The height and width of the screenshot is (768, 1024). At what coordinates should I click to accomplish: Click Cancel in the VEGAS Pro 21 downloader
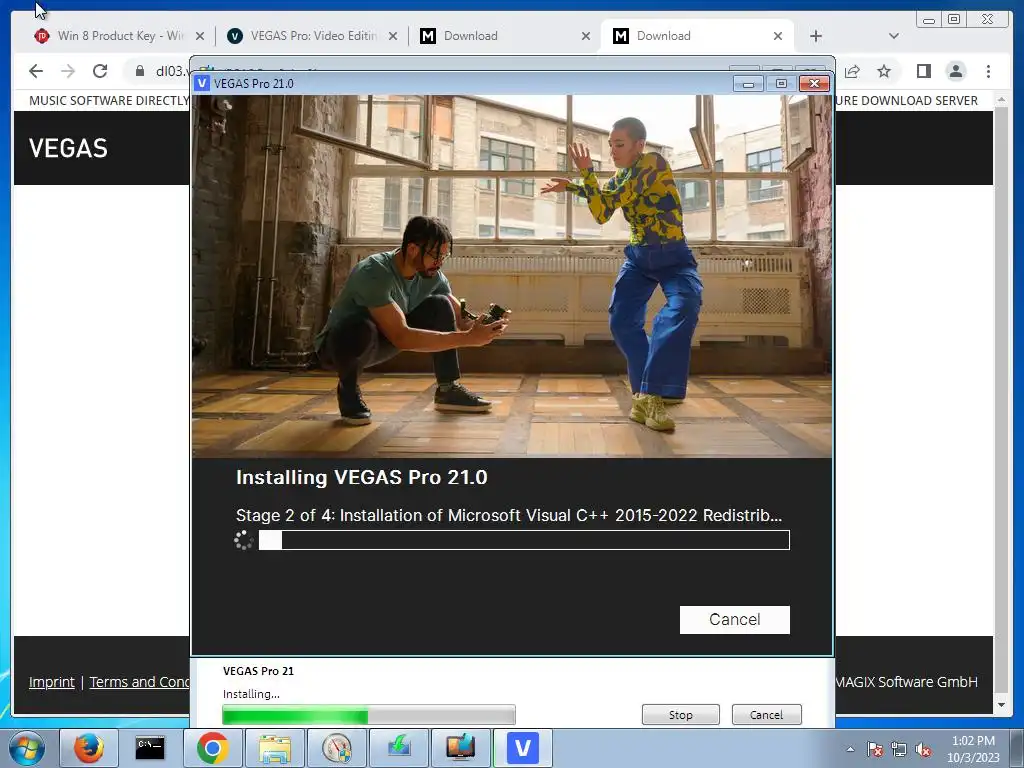click(766, 714)
